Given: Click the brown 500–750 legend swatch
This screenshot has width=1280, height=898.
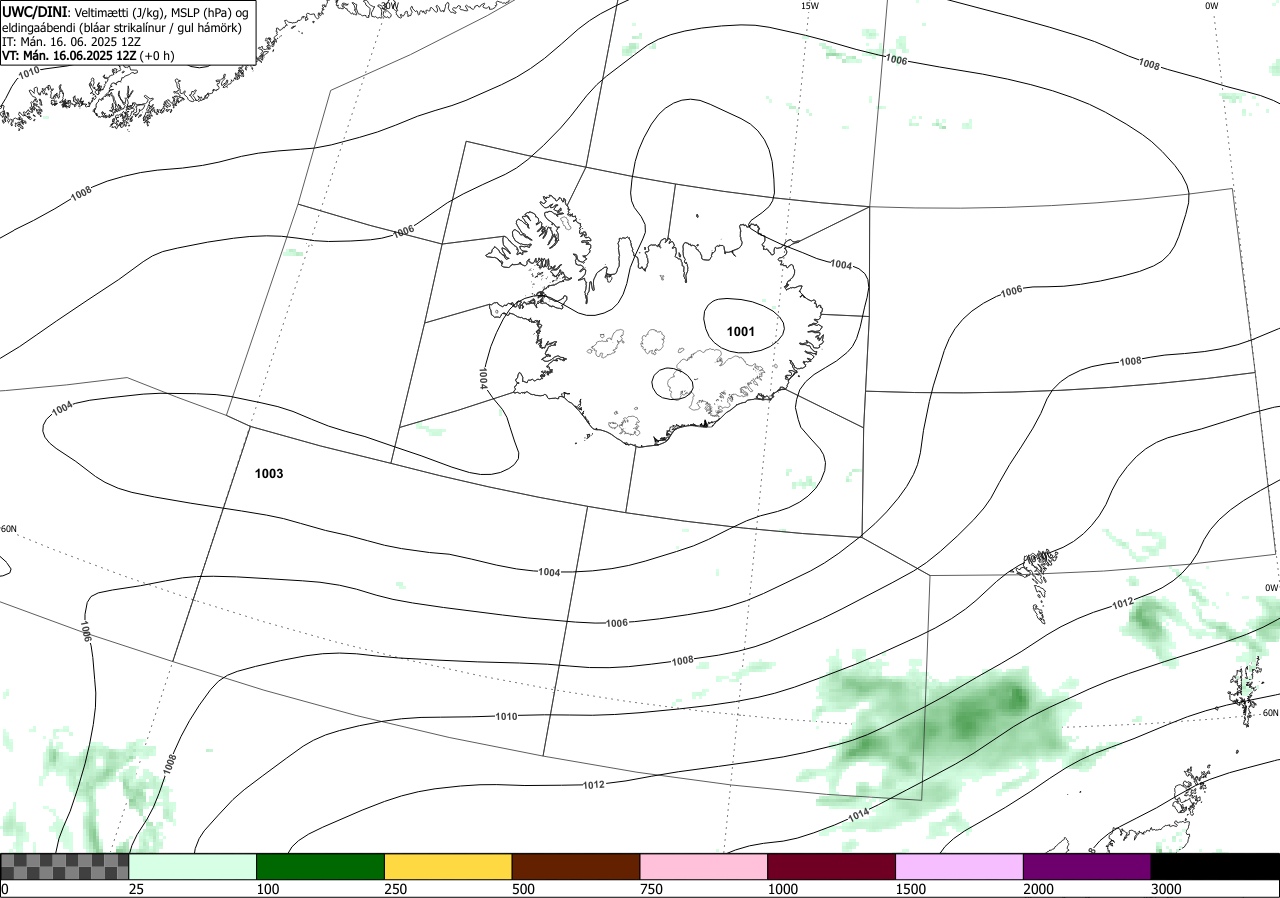Looking at the screenshot, I should [576, 866].
